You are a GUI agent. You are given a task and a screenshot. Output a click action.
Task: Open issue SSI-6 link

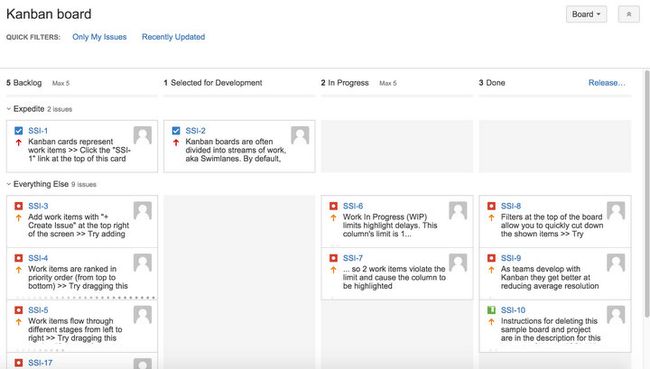click(x=353, y=206)
